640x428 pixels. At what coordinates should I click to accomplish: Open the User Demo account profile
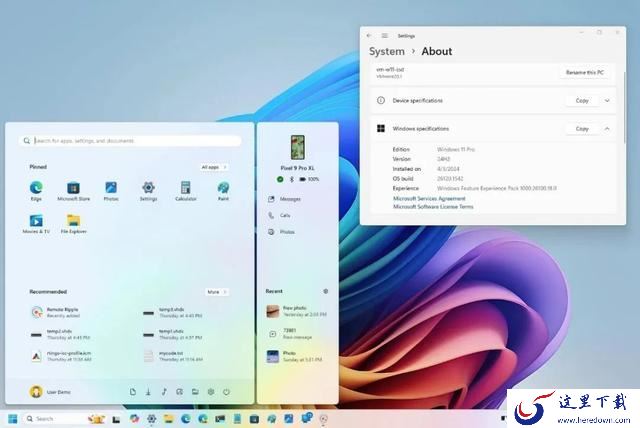coord(50,392)
